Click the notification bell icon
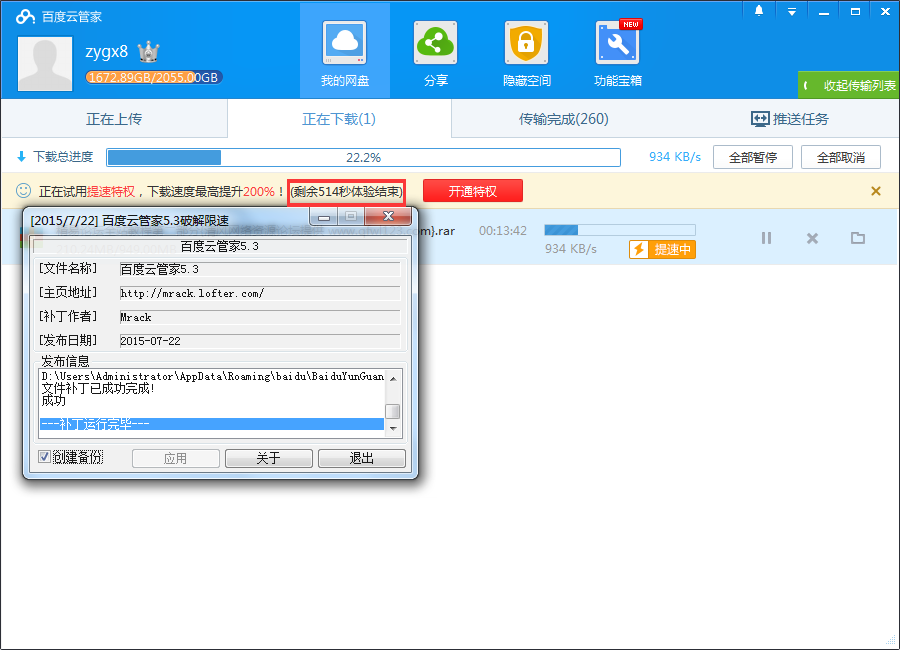Viewport: 900px width, 650px height. [759, 11]
